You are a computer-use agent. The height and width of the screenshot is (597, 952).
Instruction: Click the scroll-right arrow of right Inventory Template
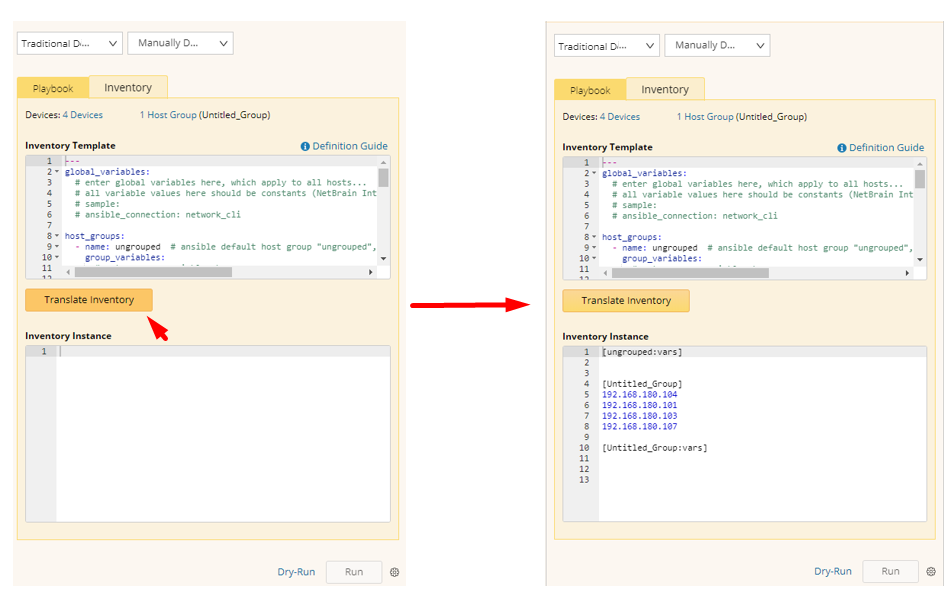pos(907,273)
